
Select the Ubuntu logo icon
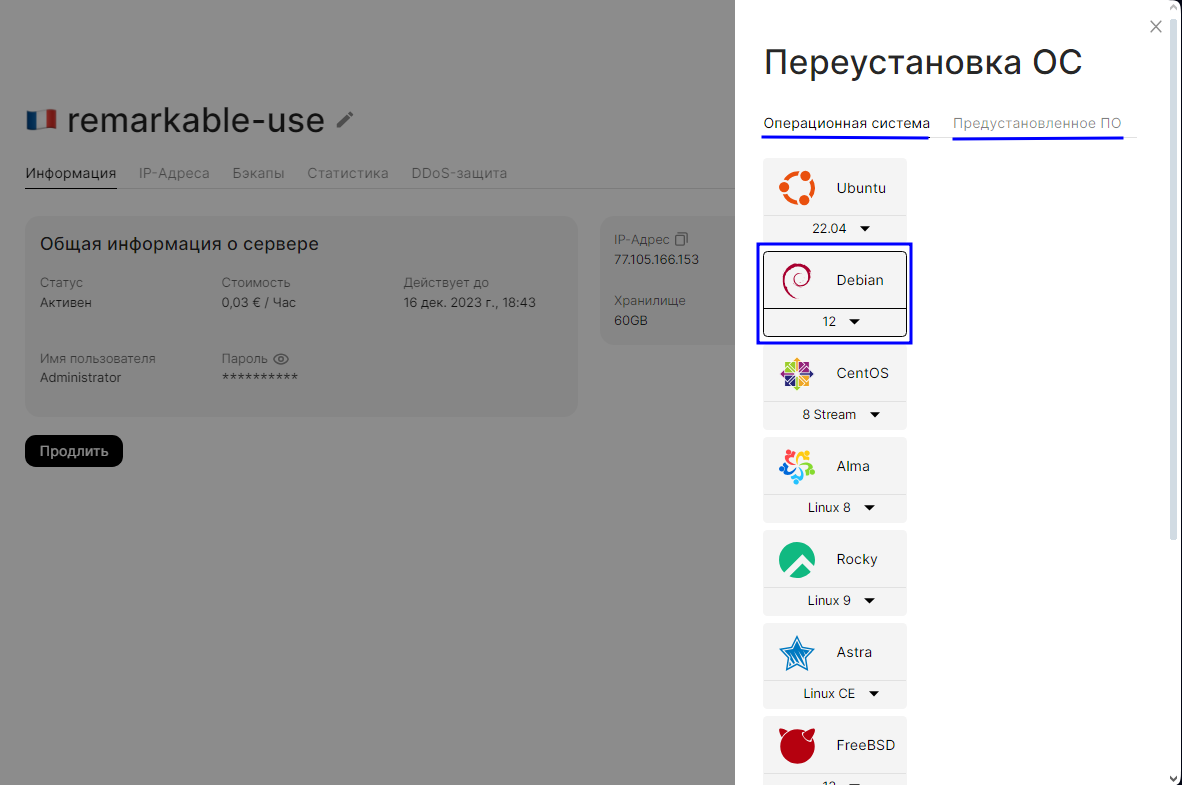[797, 188]
